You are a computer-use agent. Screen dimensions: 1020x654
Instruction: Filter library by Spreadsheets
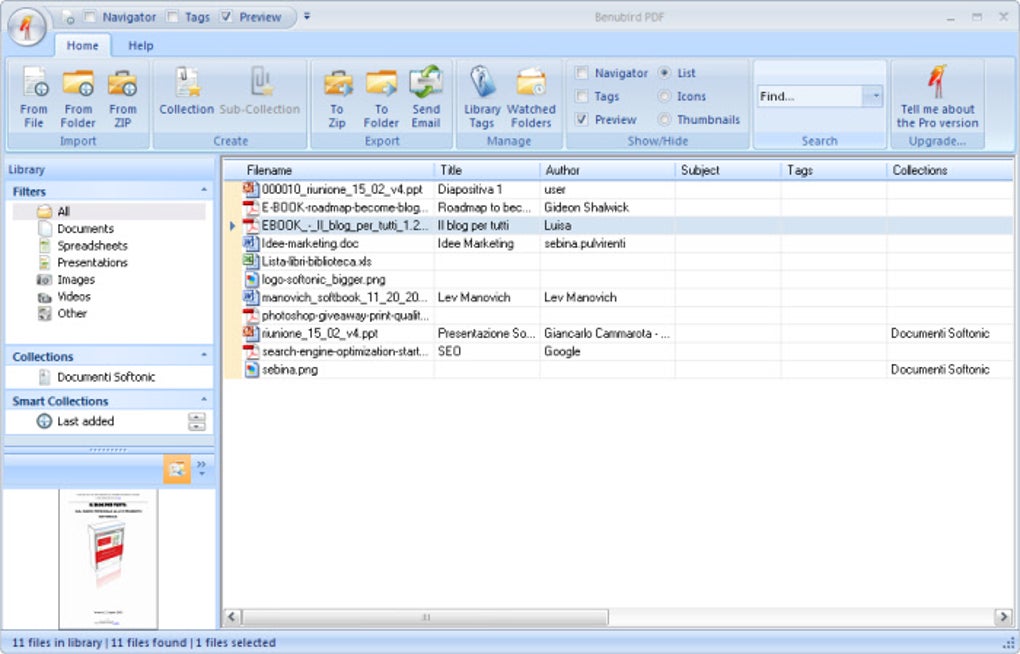point(92,245)
